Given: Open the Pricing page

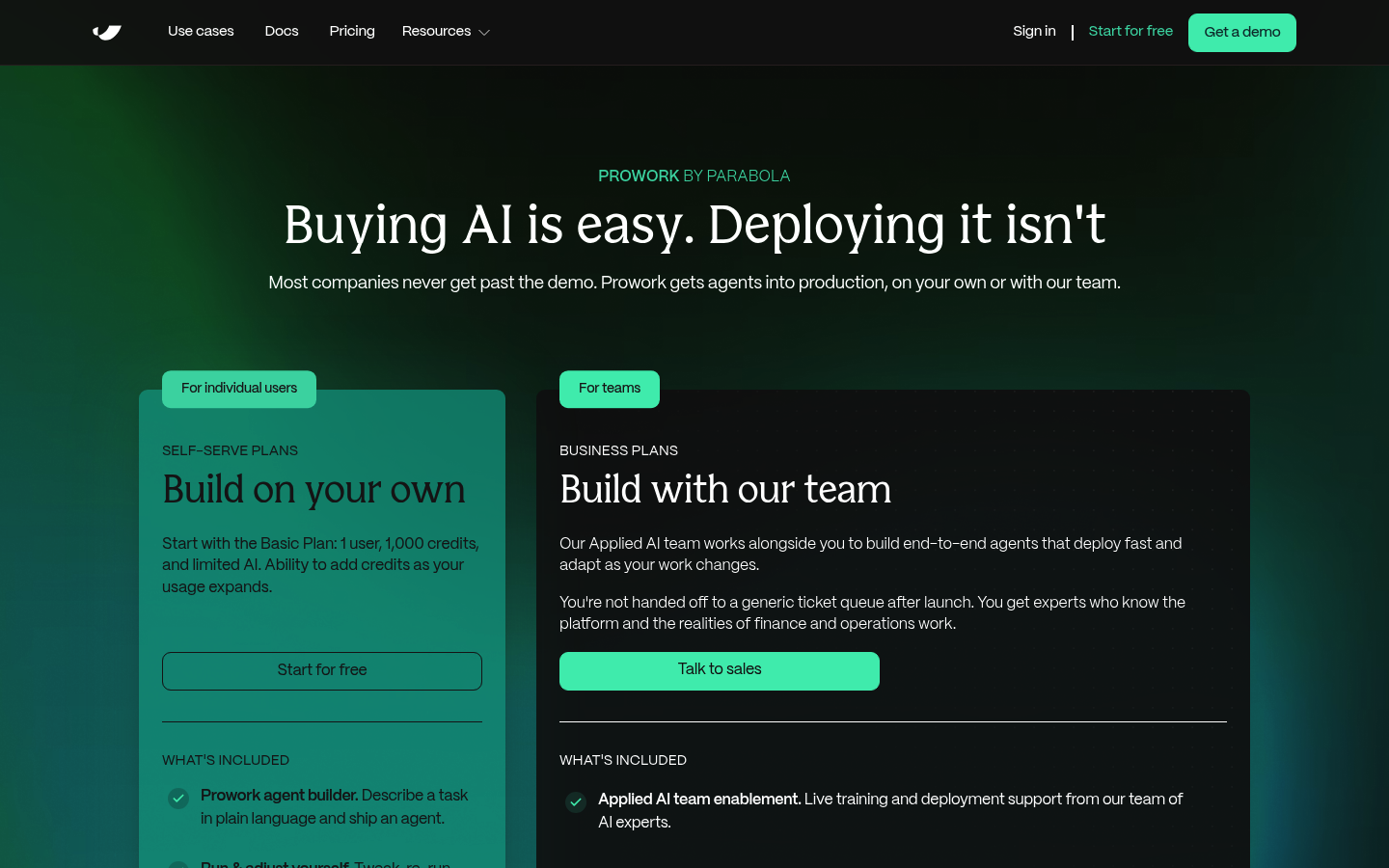Looking at the screenshot, I should tap(352, 32).
